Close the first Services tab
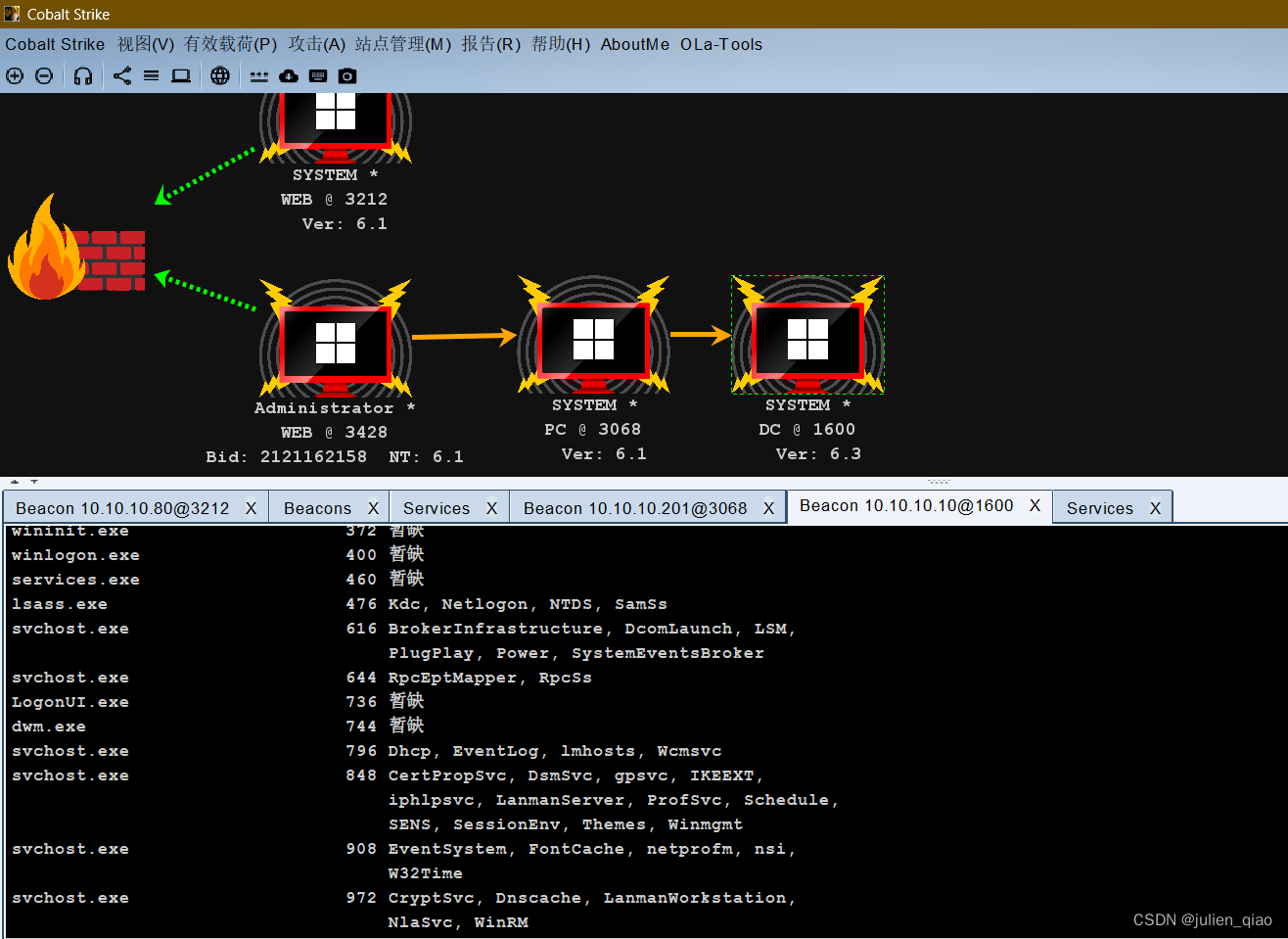The width and height of the screenshot is (1288, 939). [x=491, y=508]
